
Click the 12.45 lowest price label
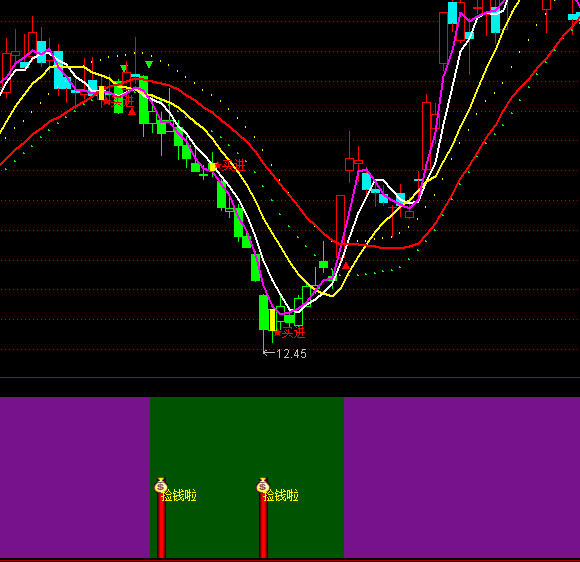(x=291, y=354)
